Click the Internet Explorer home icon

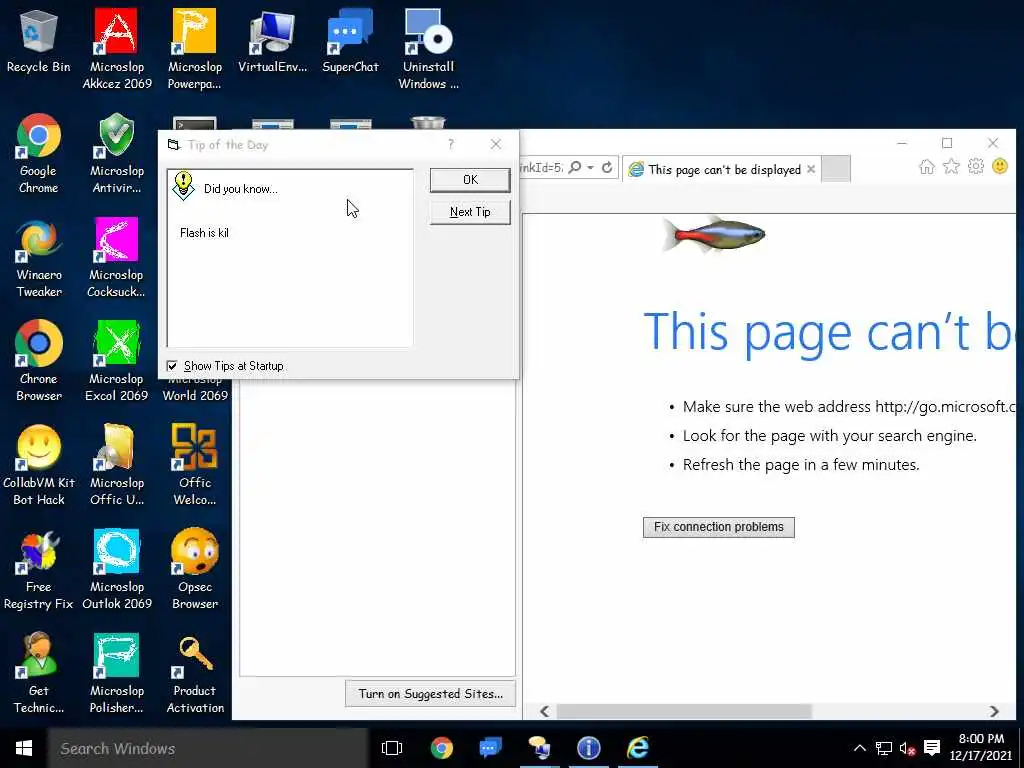click(927, 167)
